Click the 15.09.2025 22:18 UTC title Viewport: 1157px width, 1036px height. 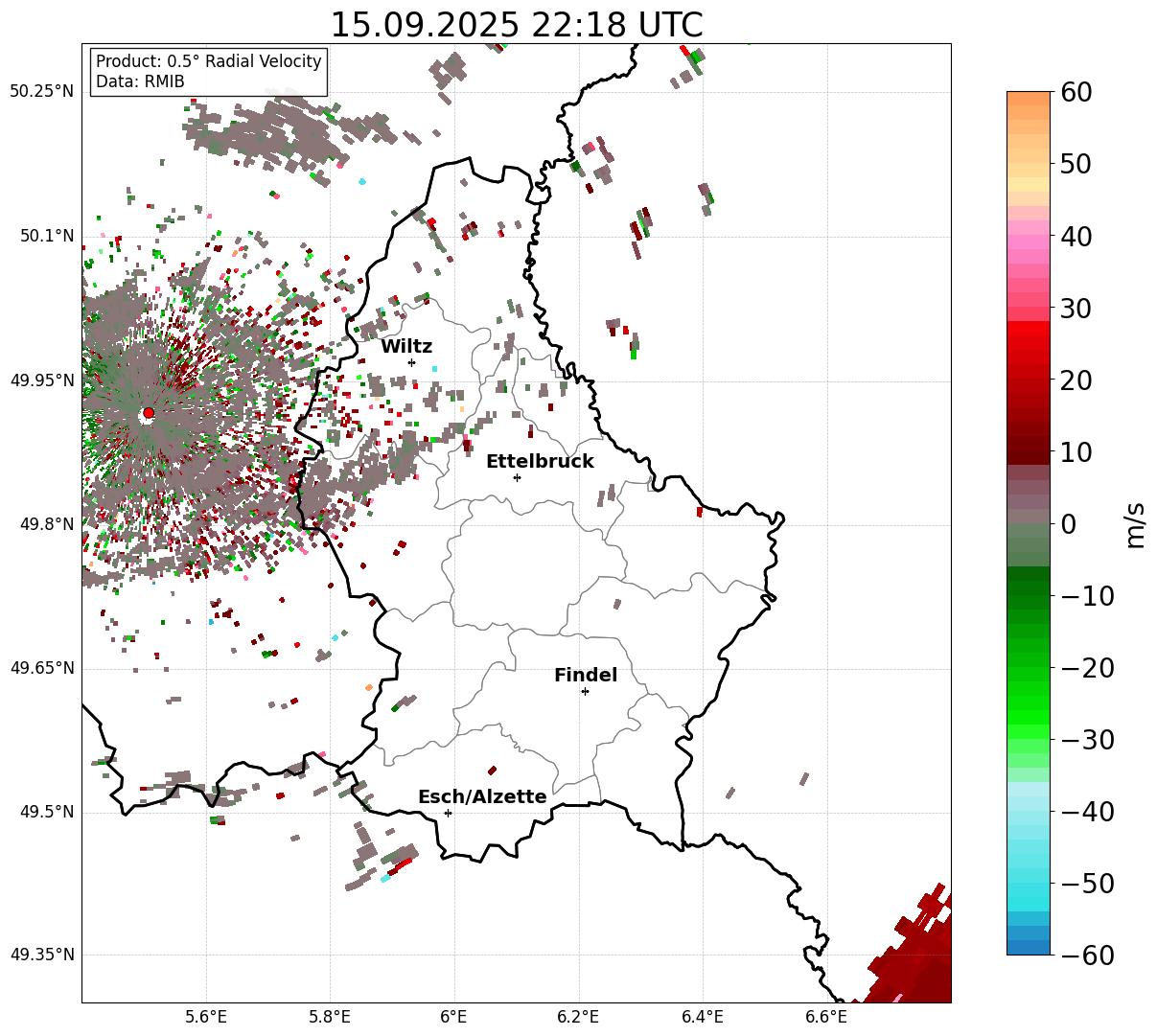[516, 25]
